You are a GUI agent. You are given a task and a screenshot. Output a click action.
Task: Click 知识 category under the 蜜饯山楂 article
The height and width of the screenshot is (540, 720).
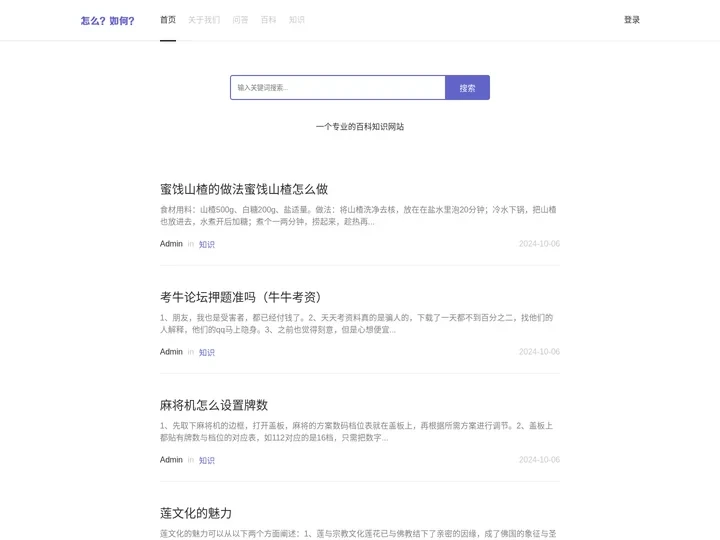point(207,244)
